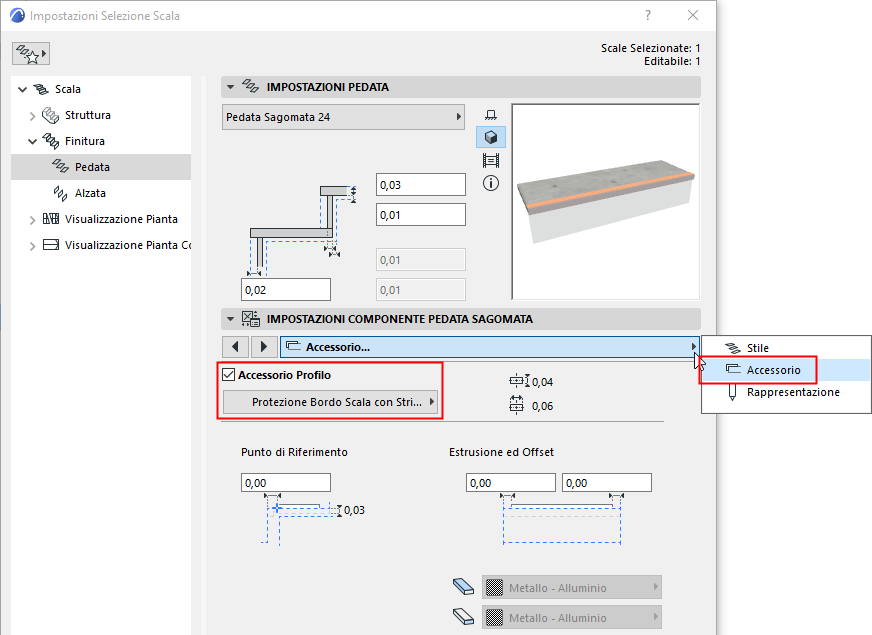This screenshot has height=635, width=872.
Task: Click the profile width icon 0,06
Action: 517,405
